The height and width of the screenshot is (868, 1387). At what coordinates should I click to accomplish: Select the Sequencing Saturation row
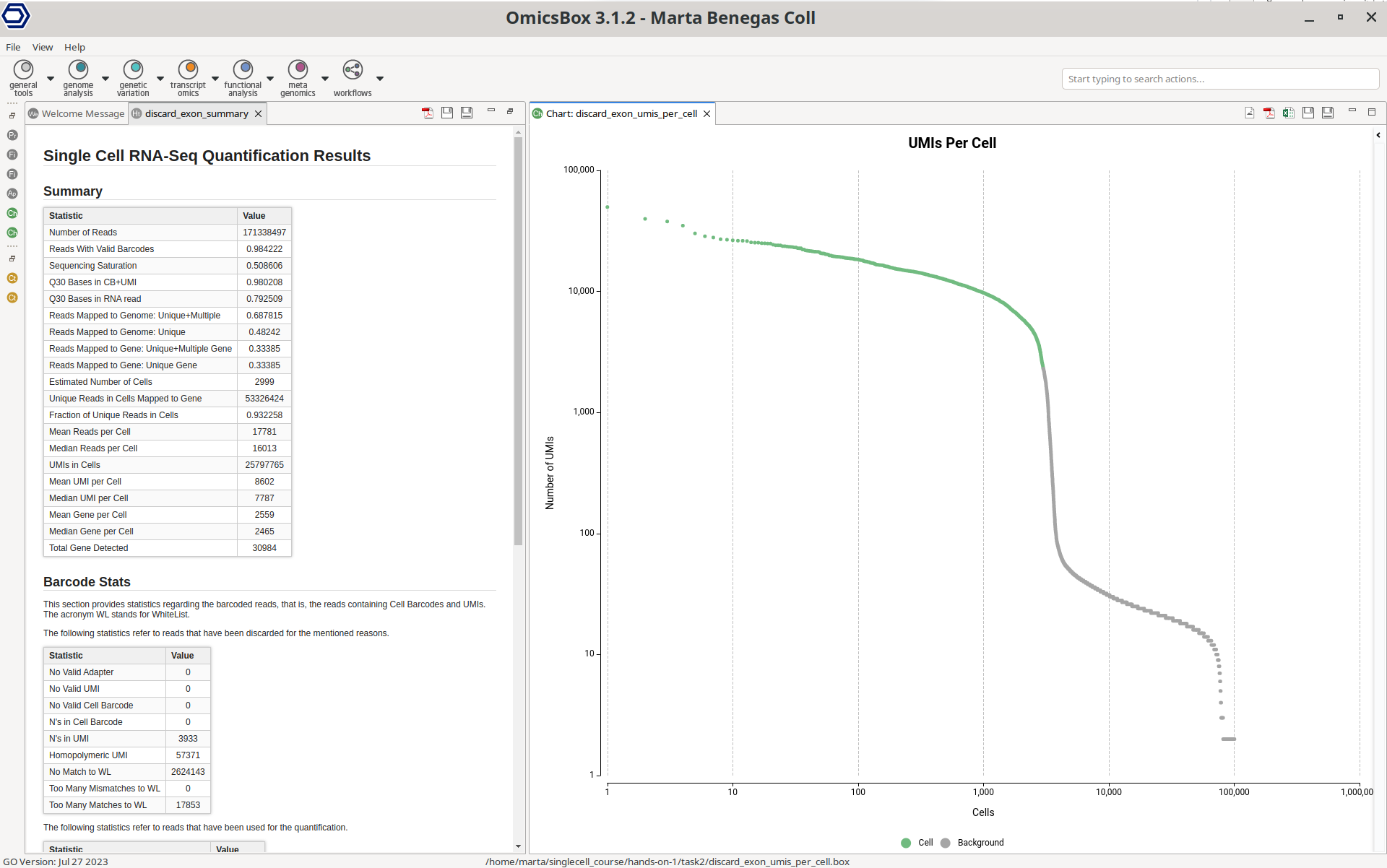(x=168, y=266)
